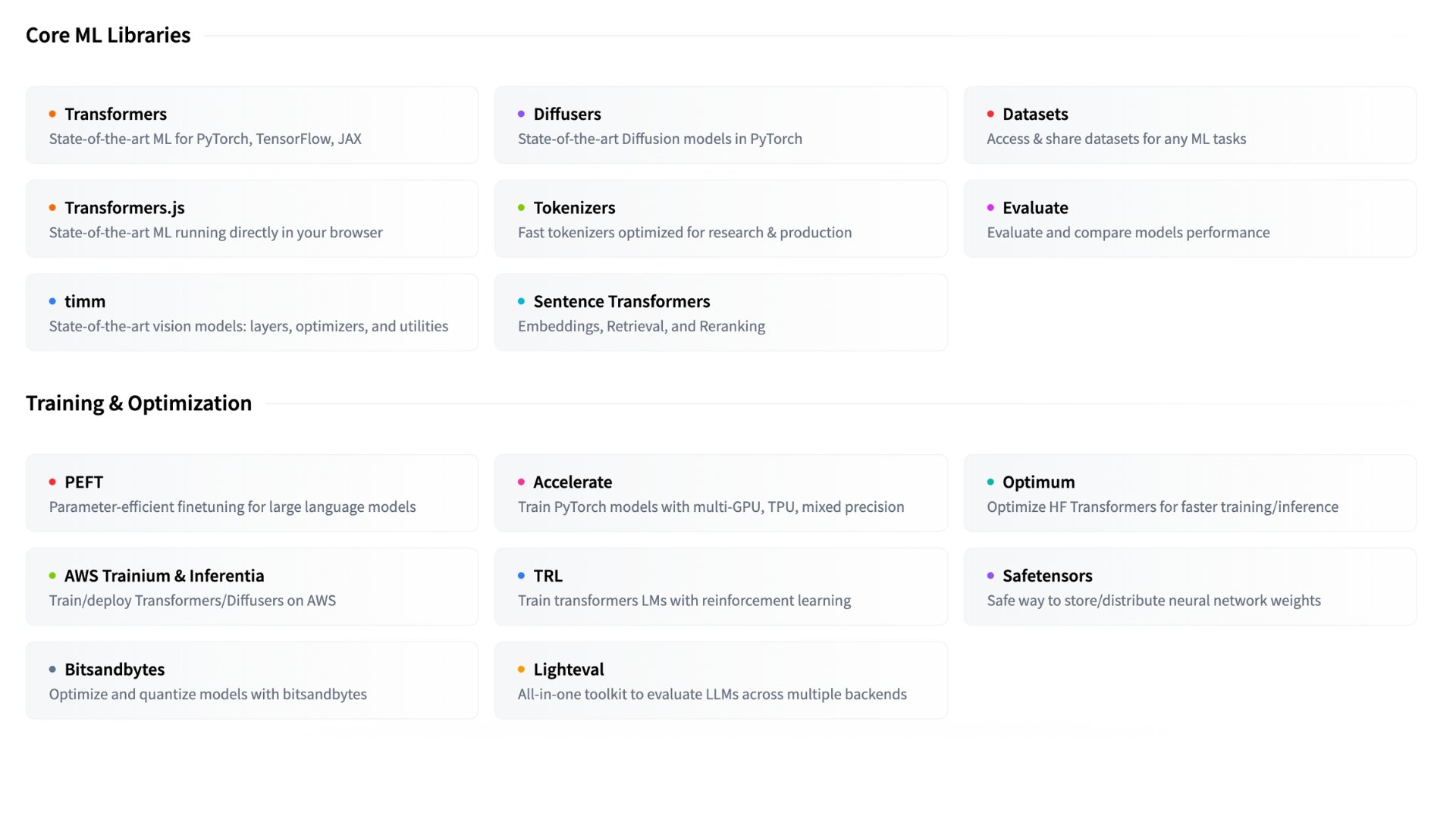The height and width of the screenshot is (819, 1456).
Task: Click the gray dot beside Bitsandbytes
Action: [52, 669]
